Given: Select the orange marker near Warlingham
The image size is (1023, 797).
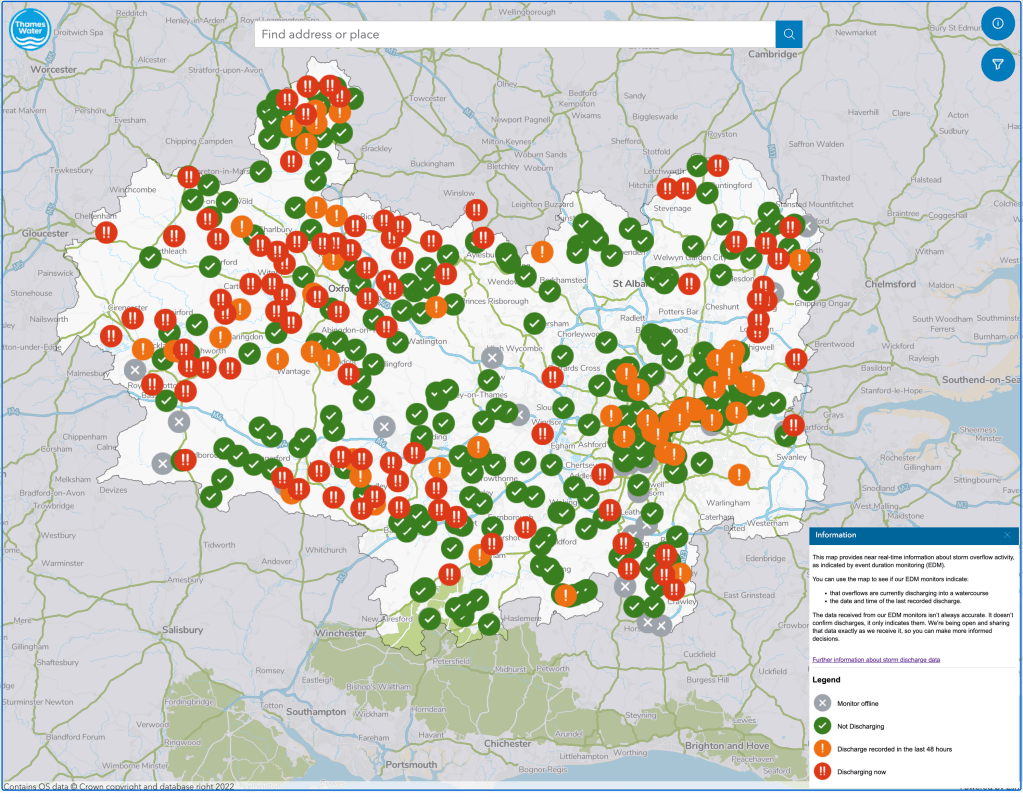Looking at the screenshot, I should [x=739, y=474].
